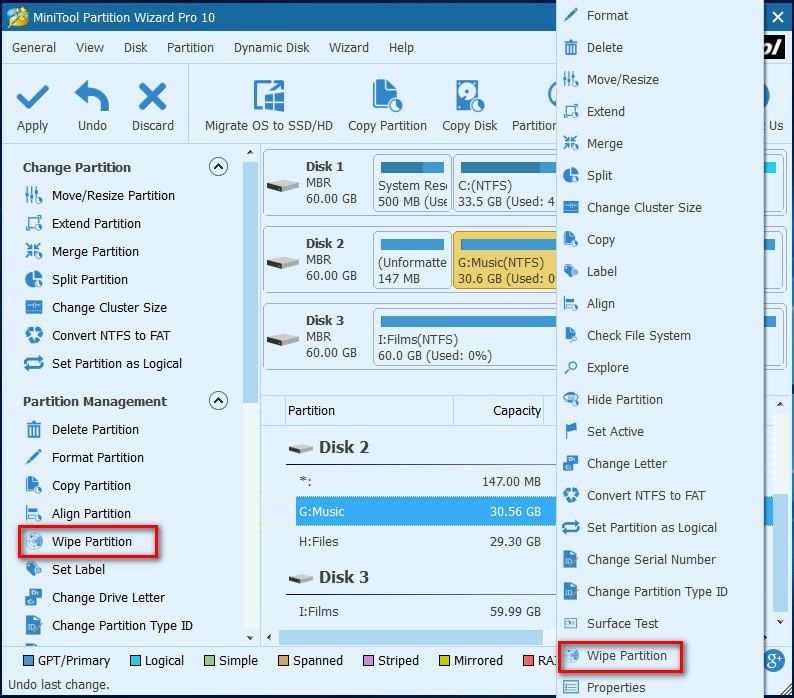The height and width of the screenshot is (698, 794).
Task: Open the Disk menu
Action: pos(136,48)
